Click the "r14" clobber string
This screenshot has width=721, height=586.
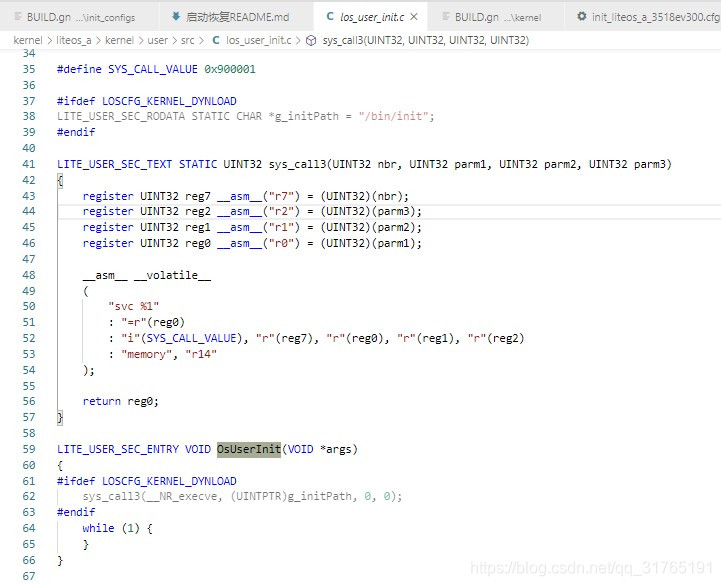[x=201, y=354]
